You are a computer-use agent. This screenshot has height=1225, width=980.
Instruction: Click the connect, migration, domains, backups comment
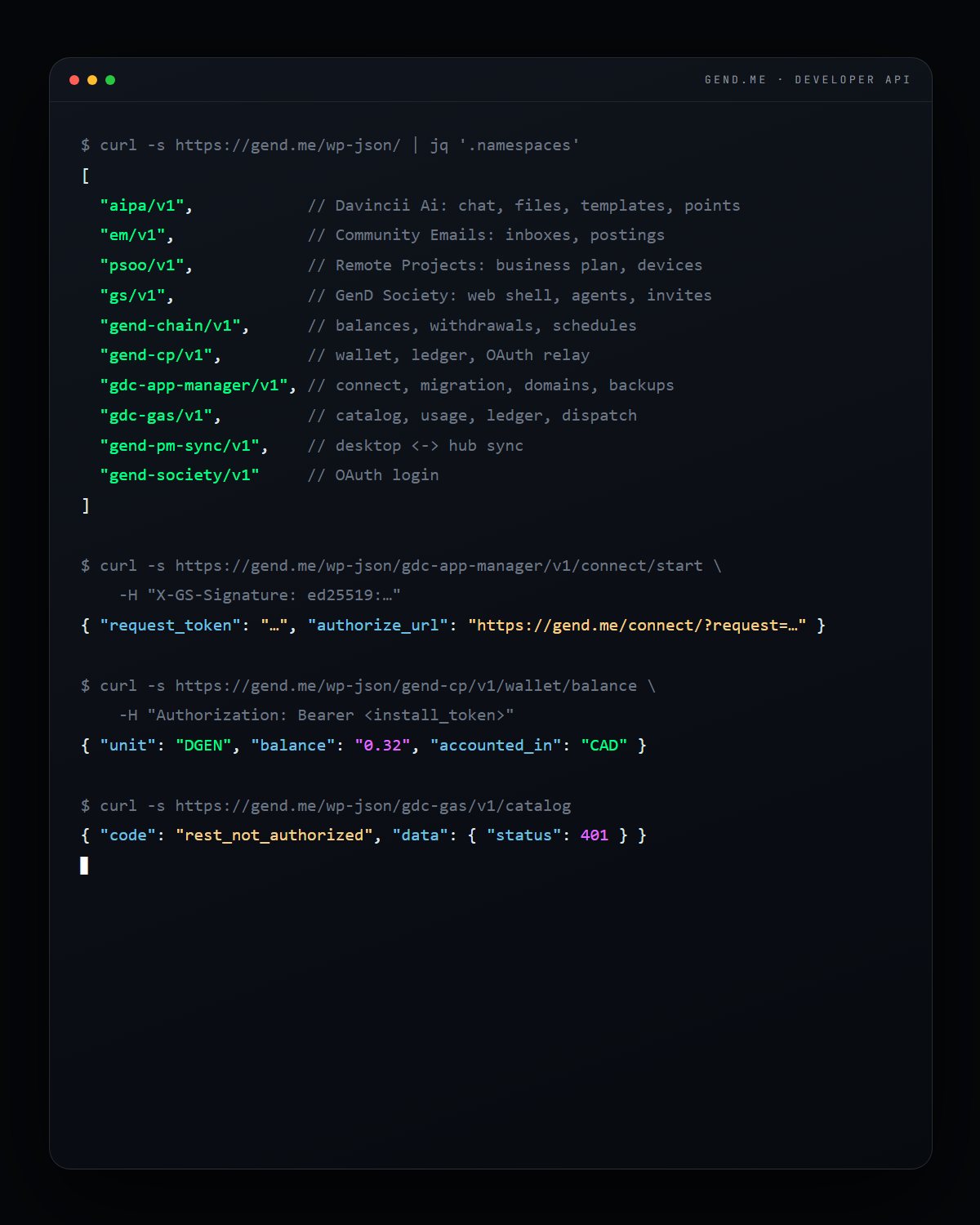(491, 385)
